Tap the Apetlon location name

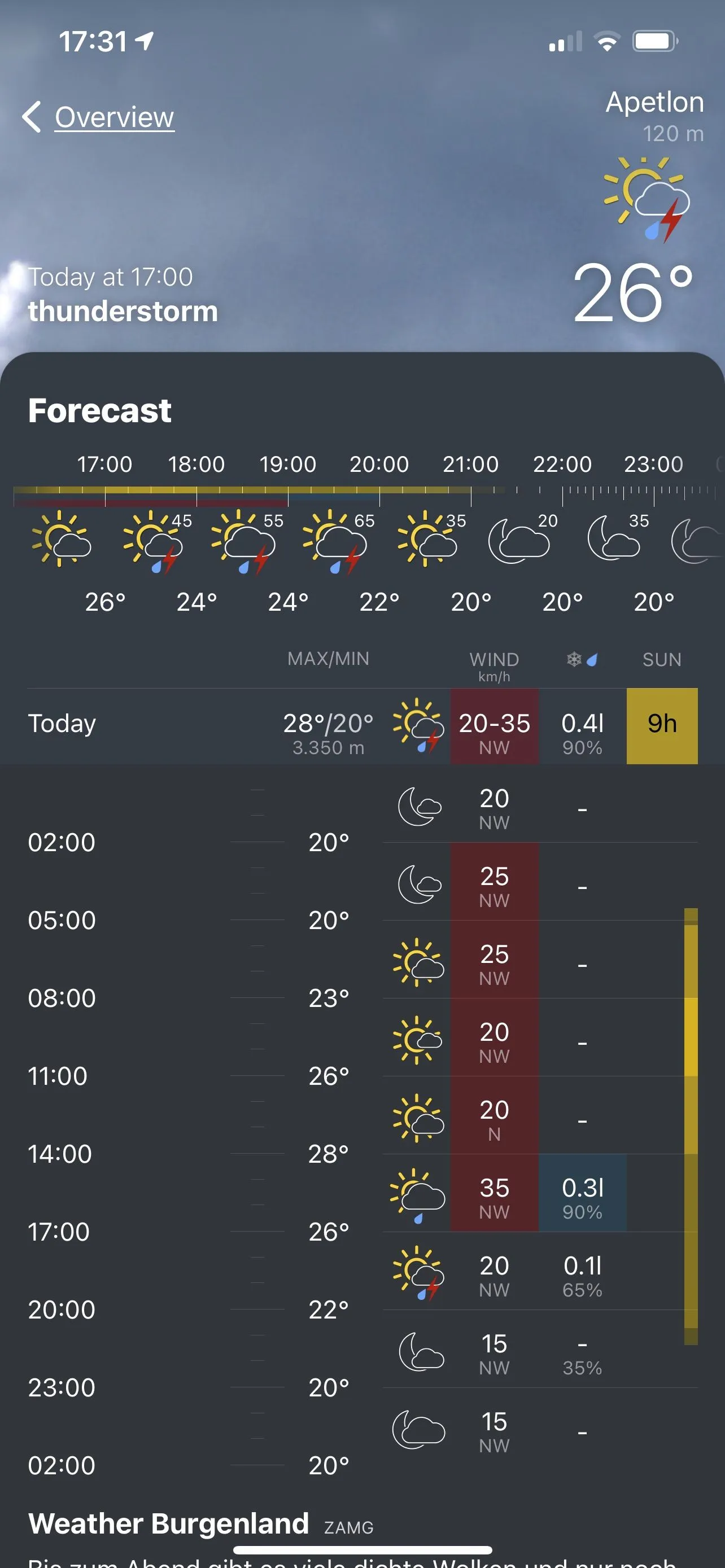(654, 102)
